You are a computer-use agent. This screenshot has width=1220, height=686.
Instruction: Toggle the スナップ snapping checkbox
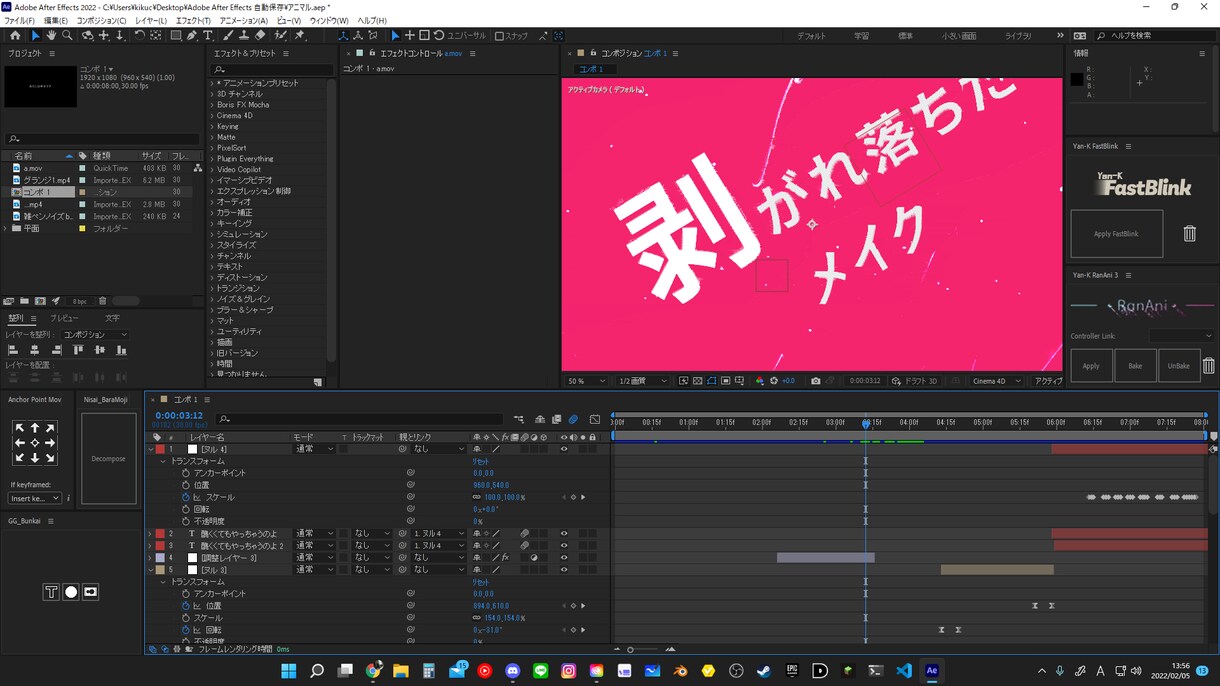500,37
